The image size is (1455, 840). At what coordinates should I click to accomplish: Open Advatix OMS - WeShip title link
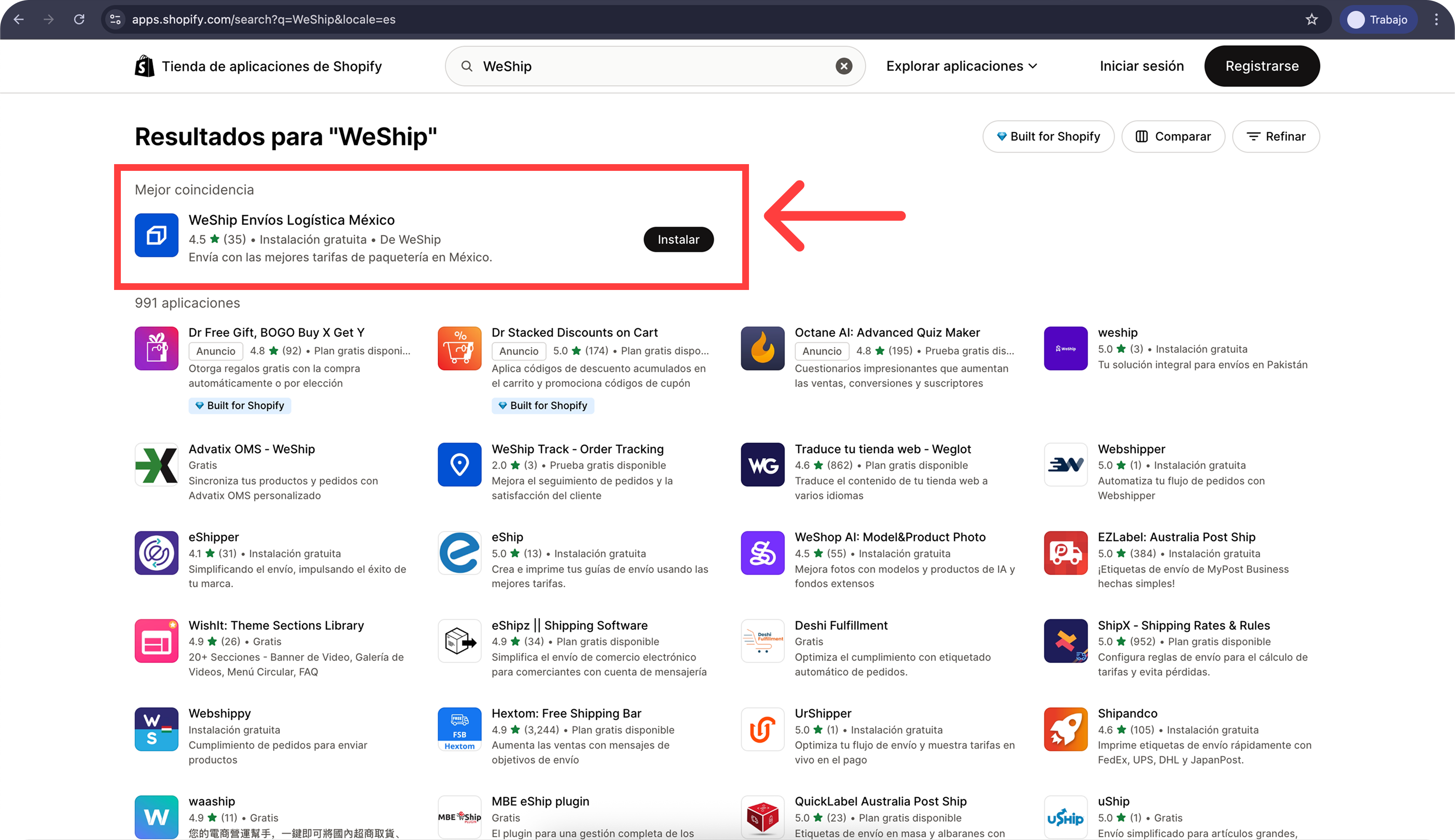(x=252, y=449)
